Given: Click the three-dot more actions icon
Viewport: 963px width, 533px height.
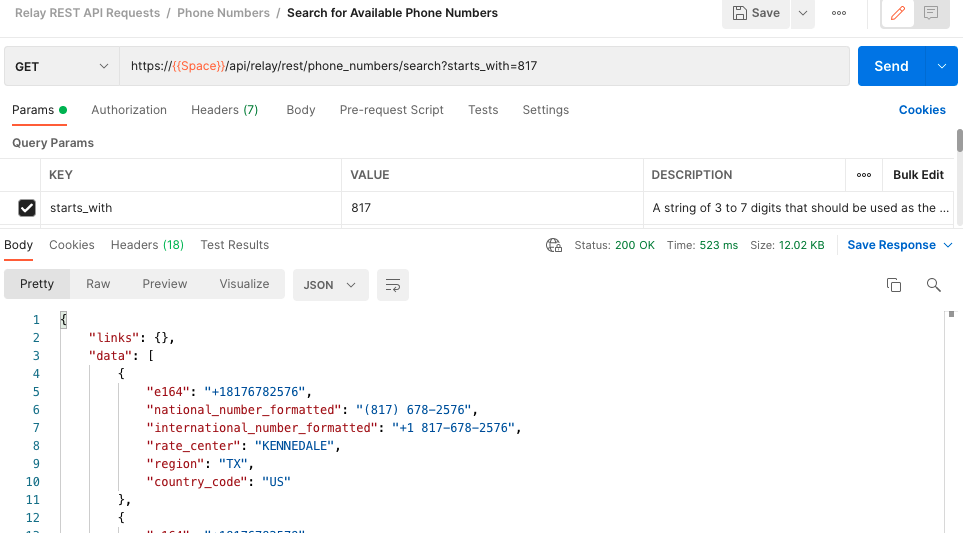Looking at the screenshot, I should coord(839,13).
